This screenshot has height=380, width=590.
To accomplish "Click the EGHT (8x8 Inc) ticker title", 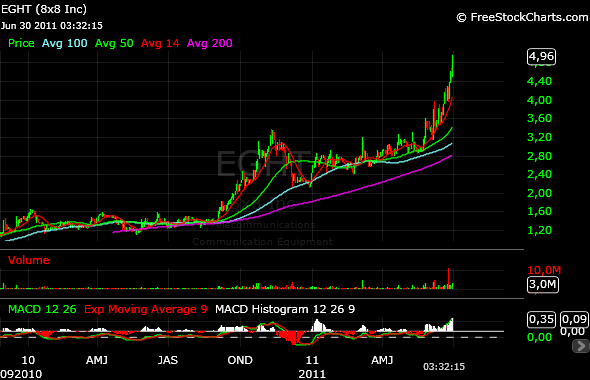I will pyautogui.click(x=44, y=9).
